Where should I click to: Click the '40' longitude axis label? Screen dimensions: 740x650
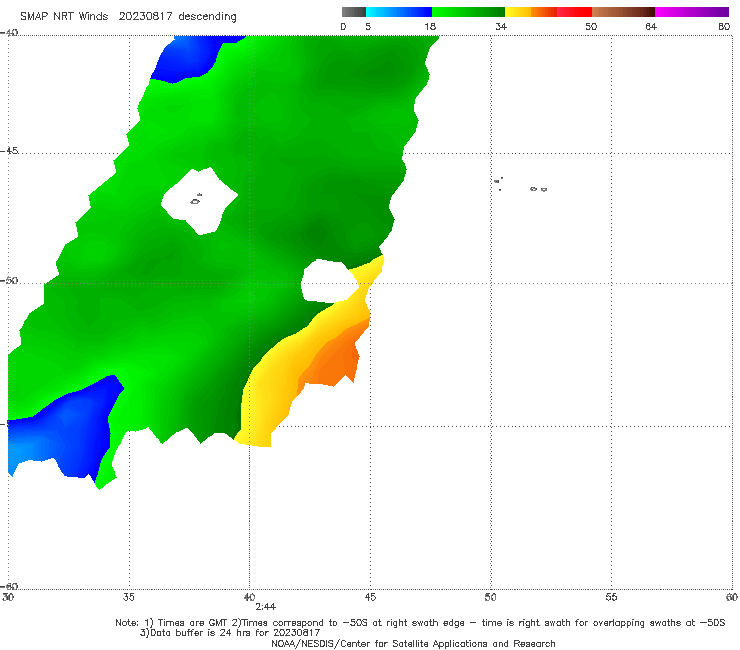pos(249,597)
